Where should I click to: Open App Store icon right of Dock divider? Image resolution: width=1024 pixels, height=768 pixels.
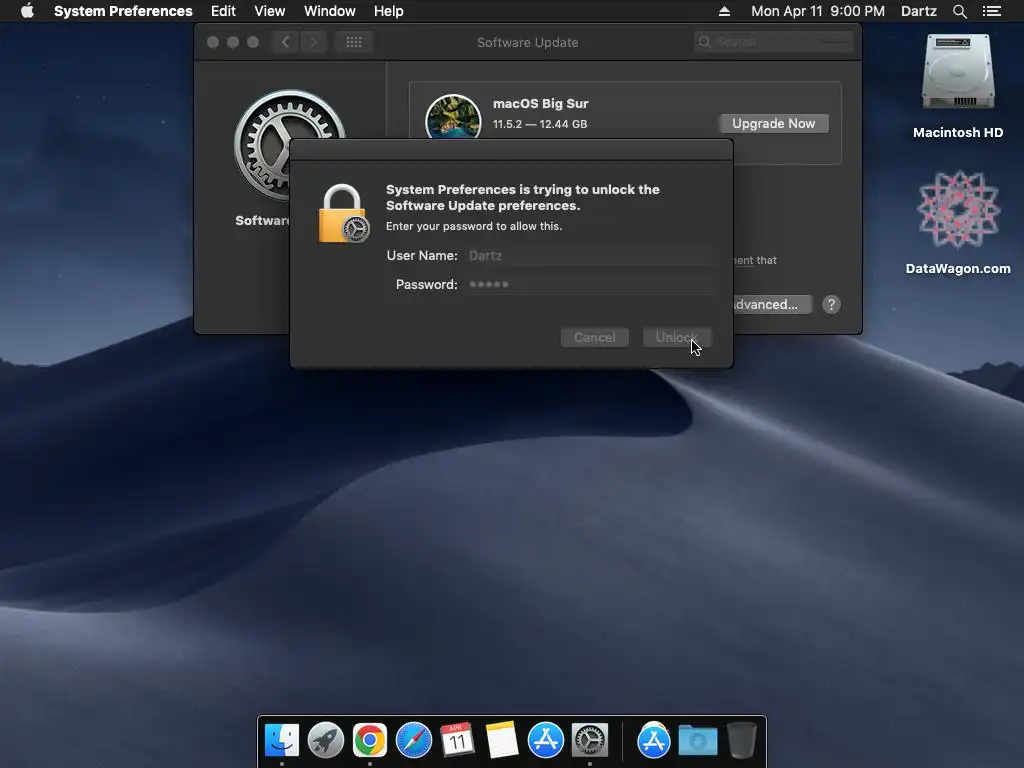click(x=654, y=741)
